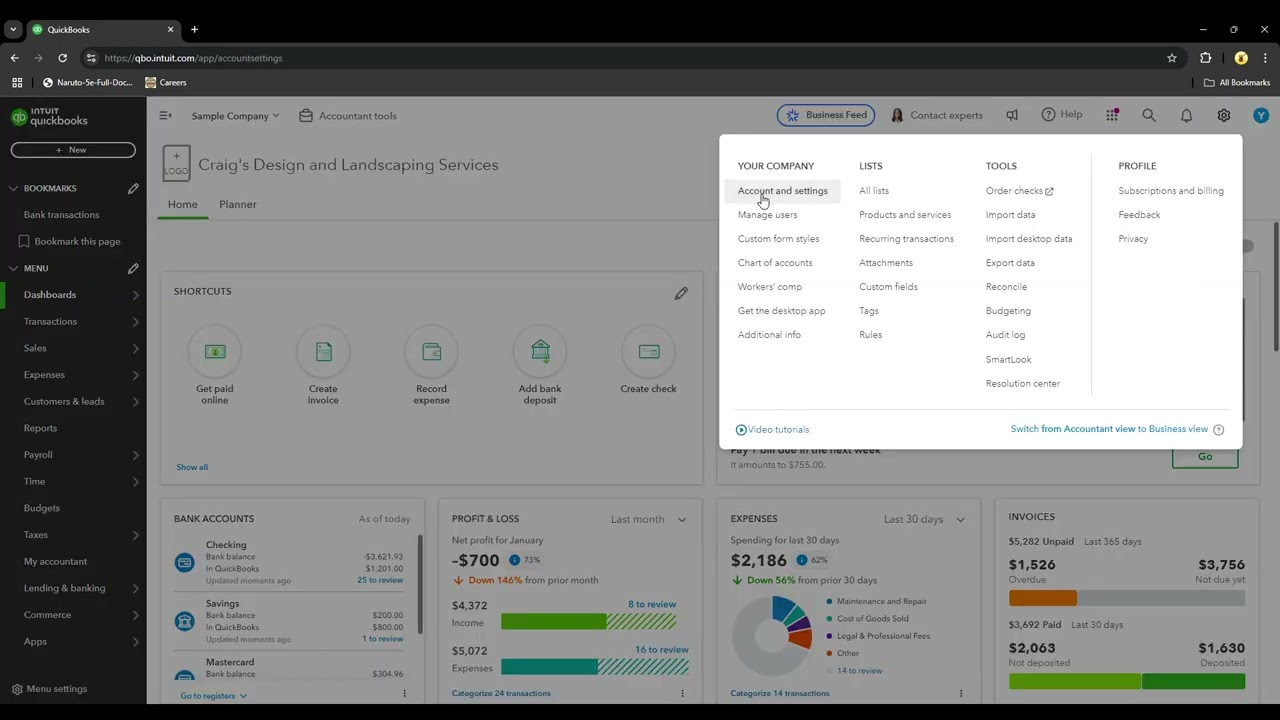Viewport: 1280px width, 720px height.
Task: Open the user profile avatar Y
Action: [x=1261, y=116]
